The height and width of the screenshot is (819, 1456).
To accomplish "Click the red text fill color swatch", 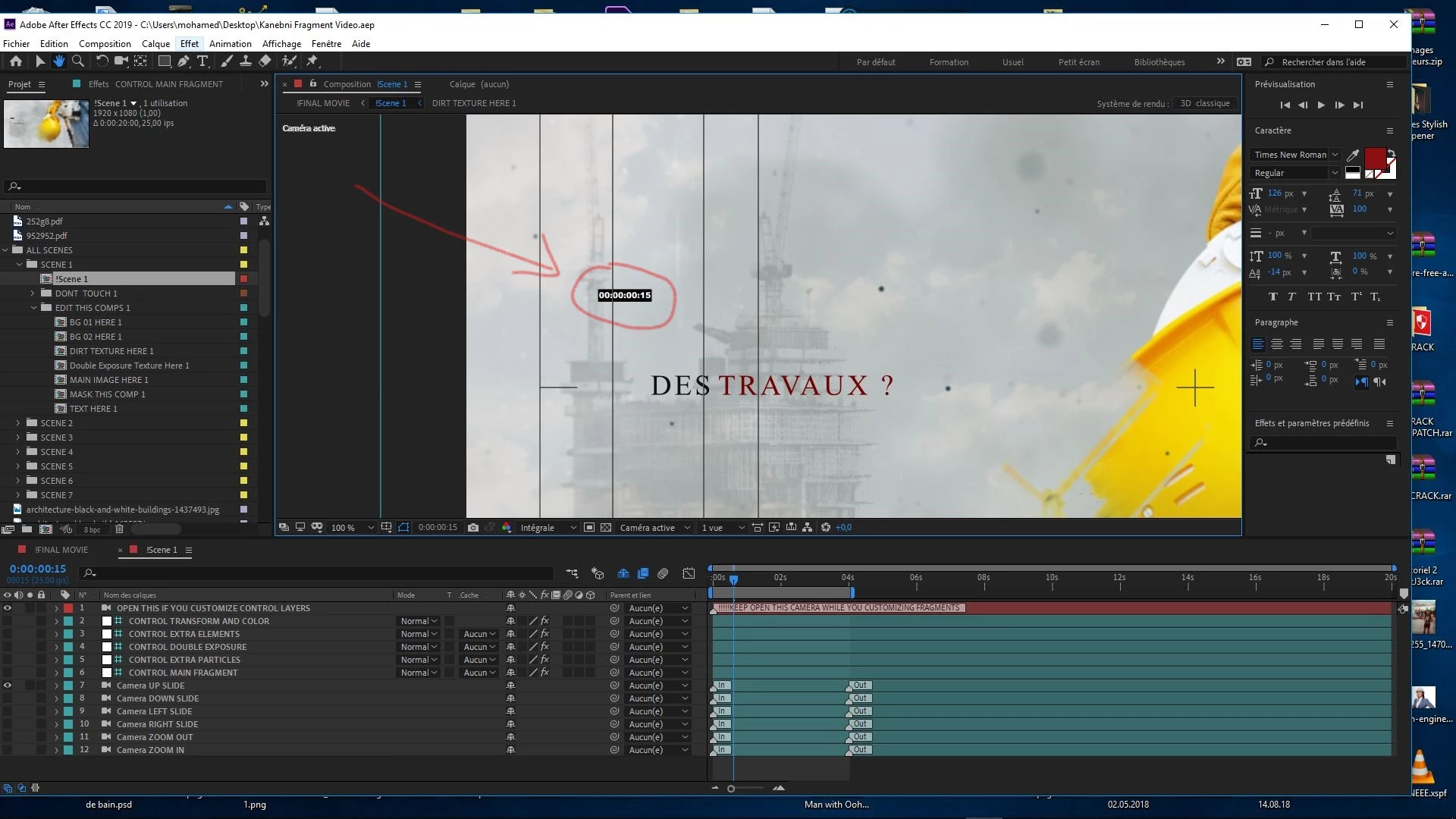I will [1375, 158].
